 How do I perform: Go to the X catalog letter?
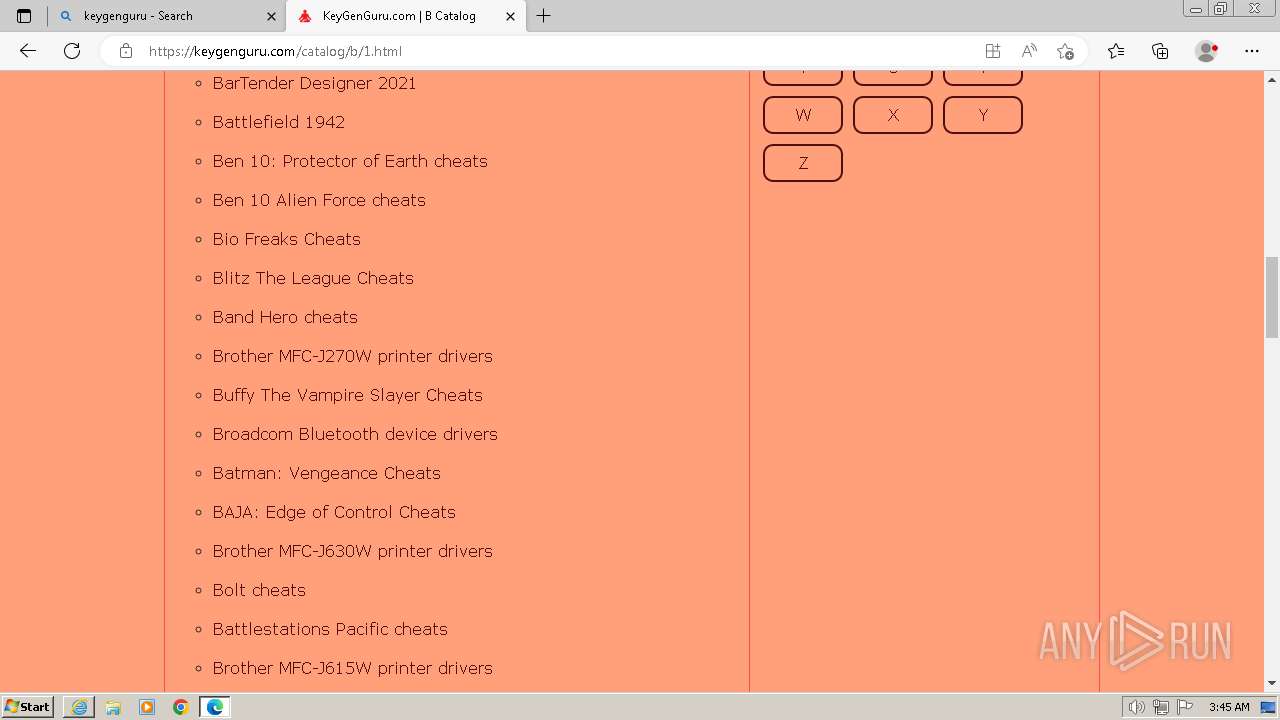click(893, 115)
